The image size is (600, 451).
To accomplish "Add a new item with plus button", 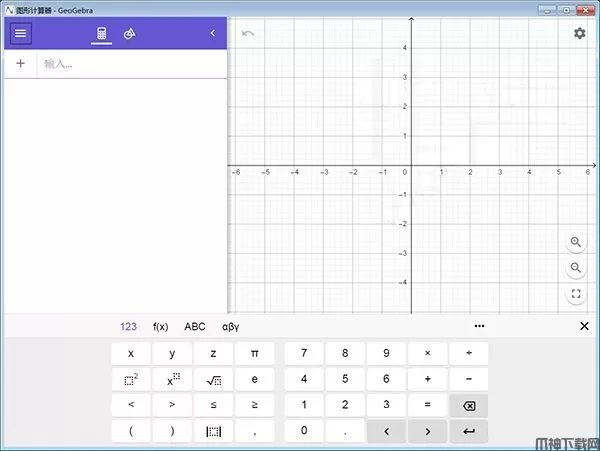I will (21, 63).
